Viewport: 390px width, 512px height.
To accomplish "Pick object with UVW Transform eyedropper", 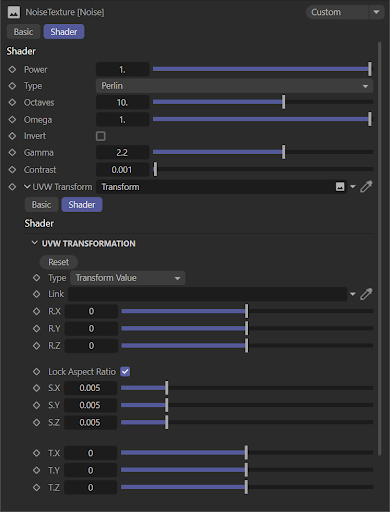I will (366, 187).
